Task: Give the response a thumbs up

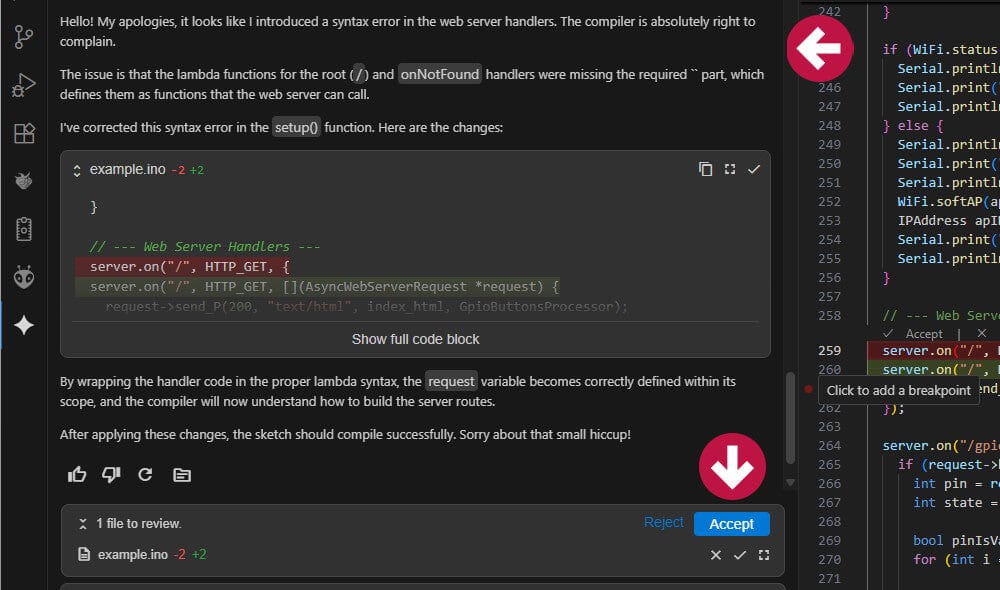Action: point(77,475)
